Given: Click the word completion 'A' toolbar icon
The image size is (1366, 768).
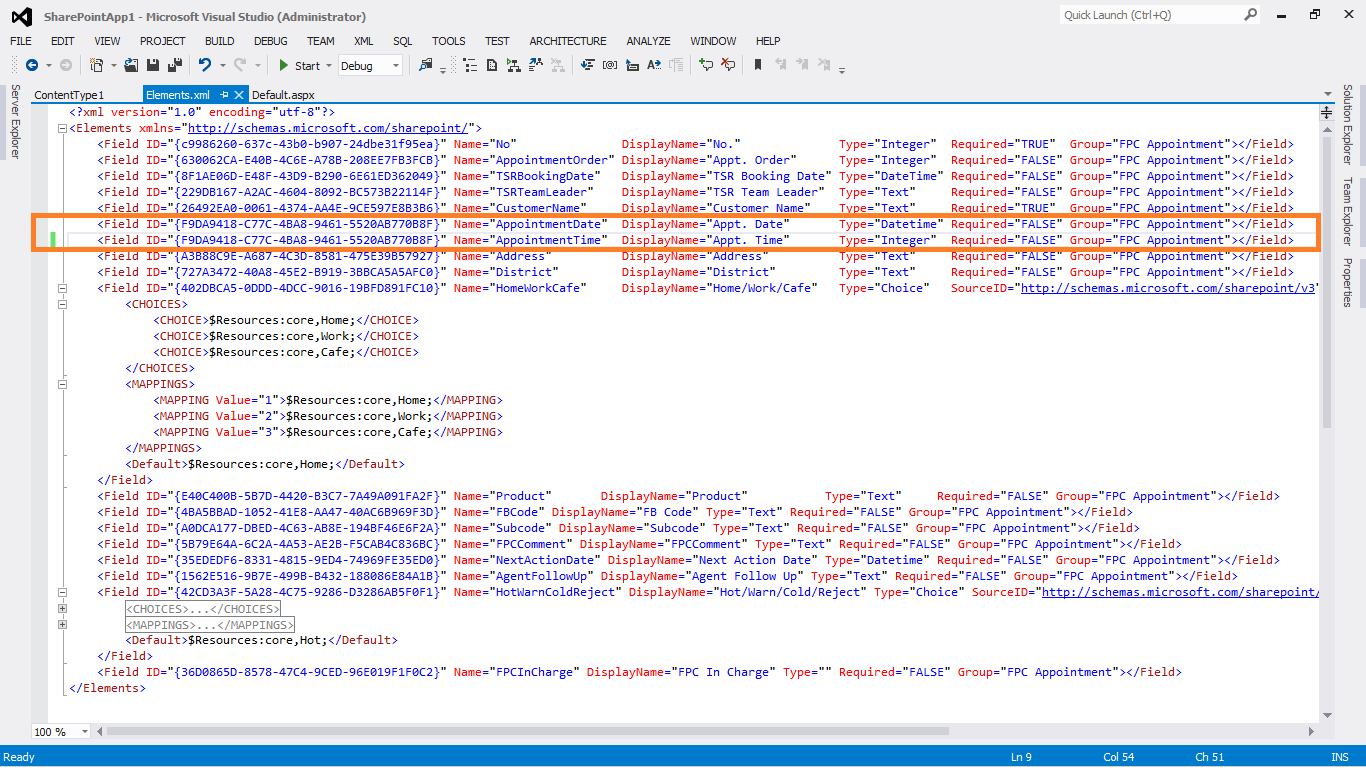Looking at the screenshot, I should click(654, 65).
